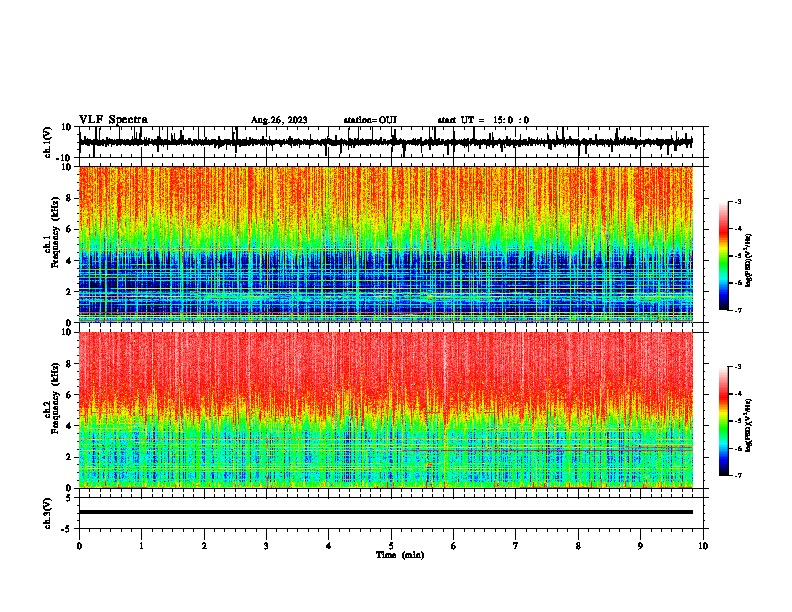Select the "Time (min)" axis label
Viewport: 792px width, 612px height.
point(400,555)
